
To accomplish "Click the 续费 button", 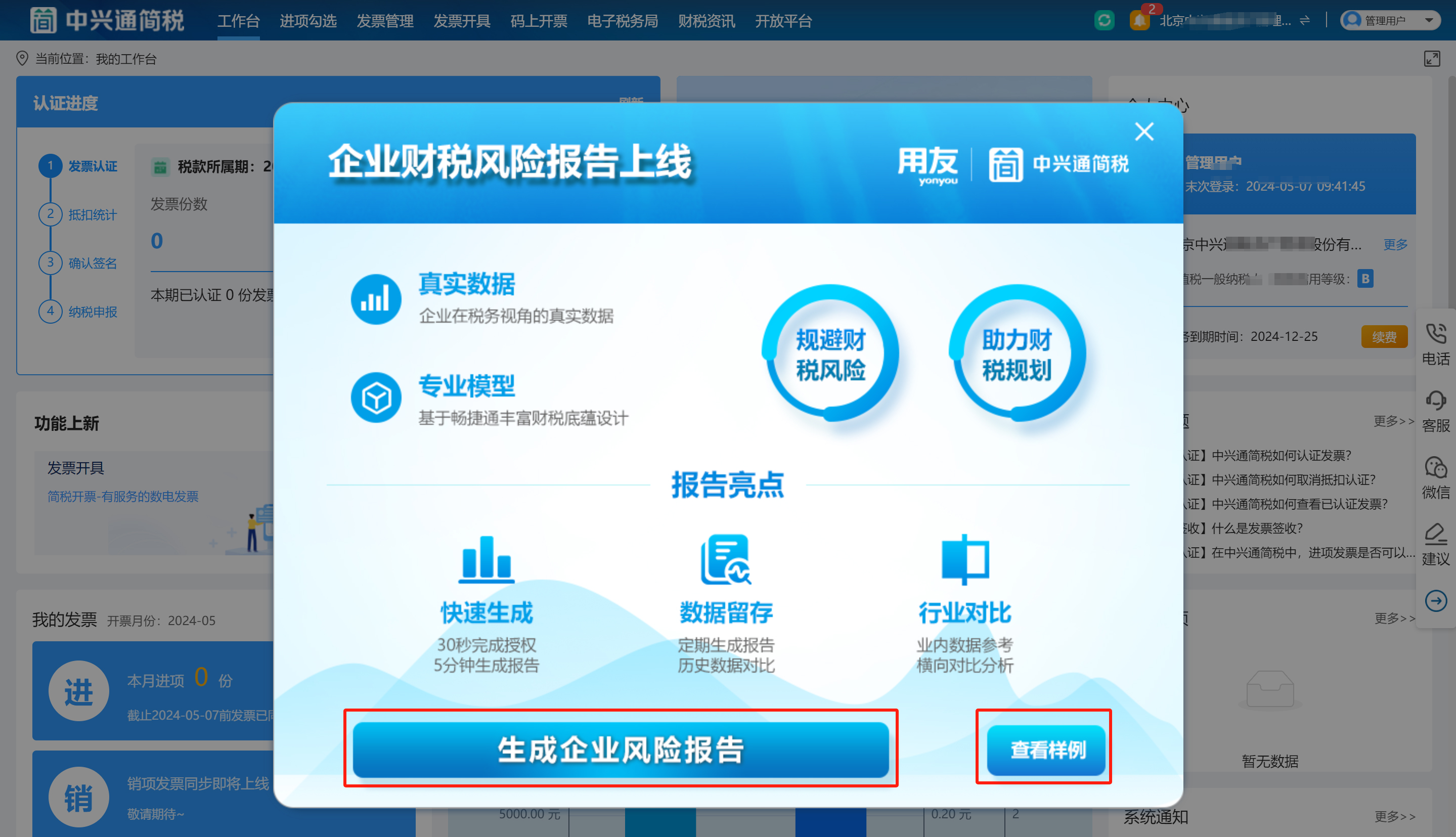I will click(1384, 337).
